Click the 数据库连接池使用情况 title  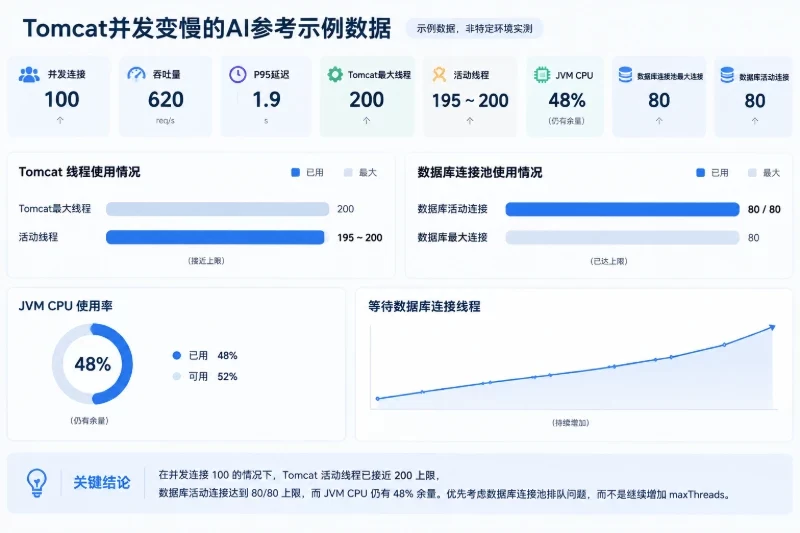480,172
